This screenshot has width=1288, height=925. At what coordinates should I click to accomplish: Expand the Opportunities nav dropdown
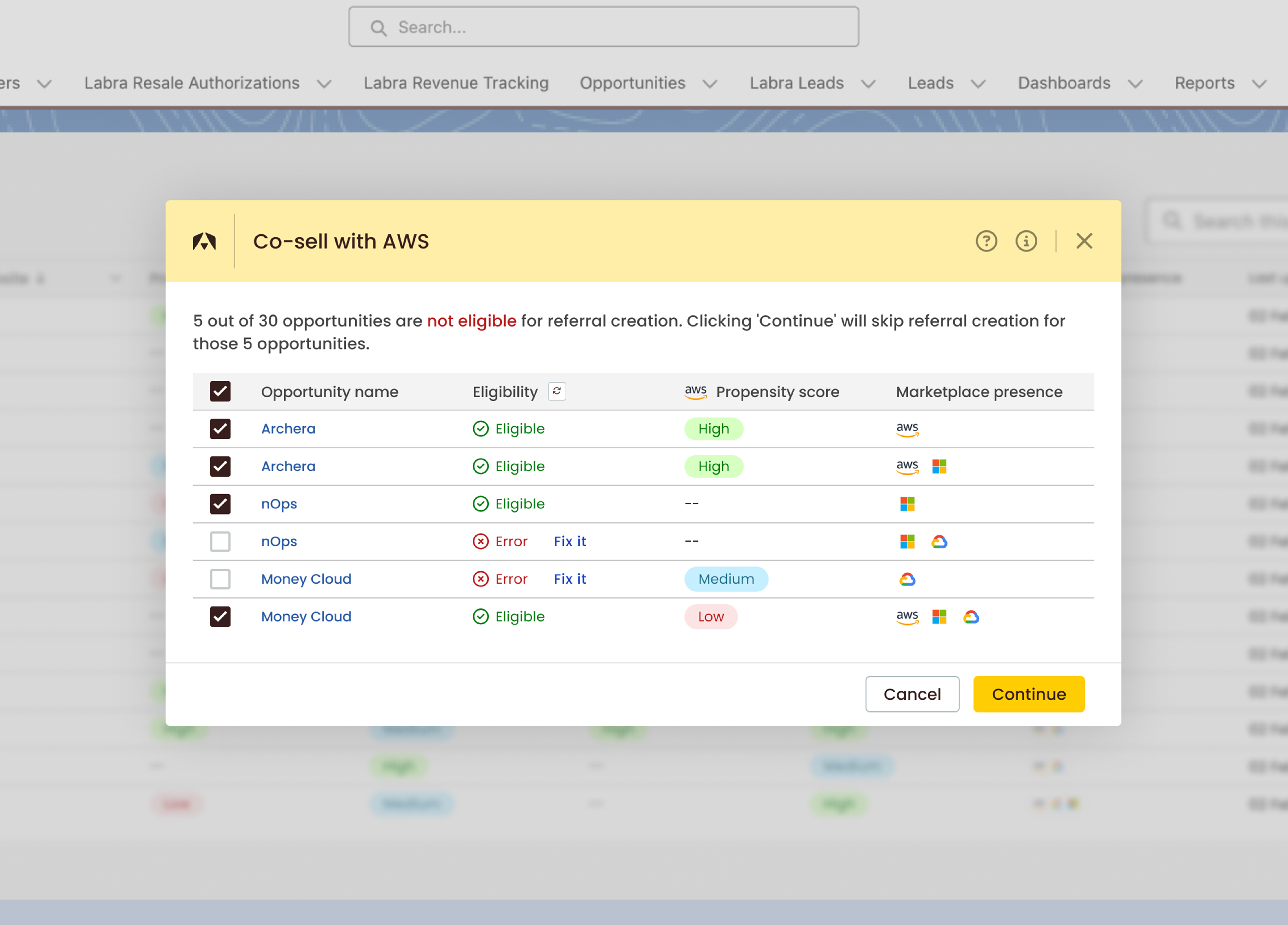[710, 84]
